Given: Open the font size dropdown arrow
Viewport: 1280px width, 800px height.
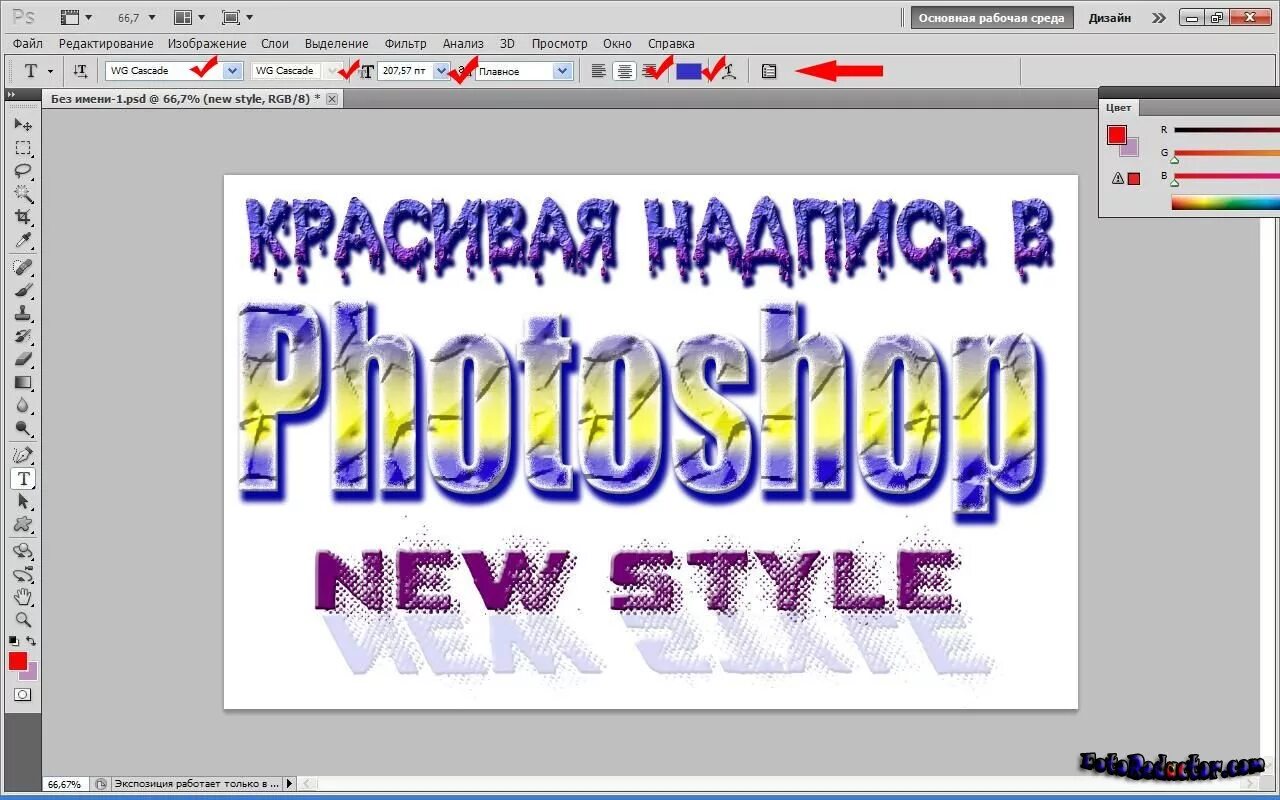Looking at the screenshot, I should pyautogui.click(x=441, y=71).
